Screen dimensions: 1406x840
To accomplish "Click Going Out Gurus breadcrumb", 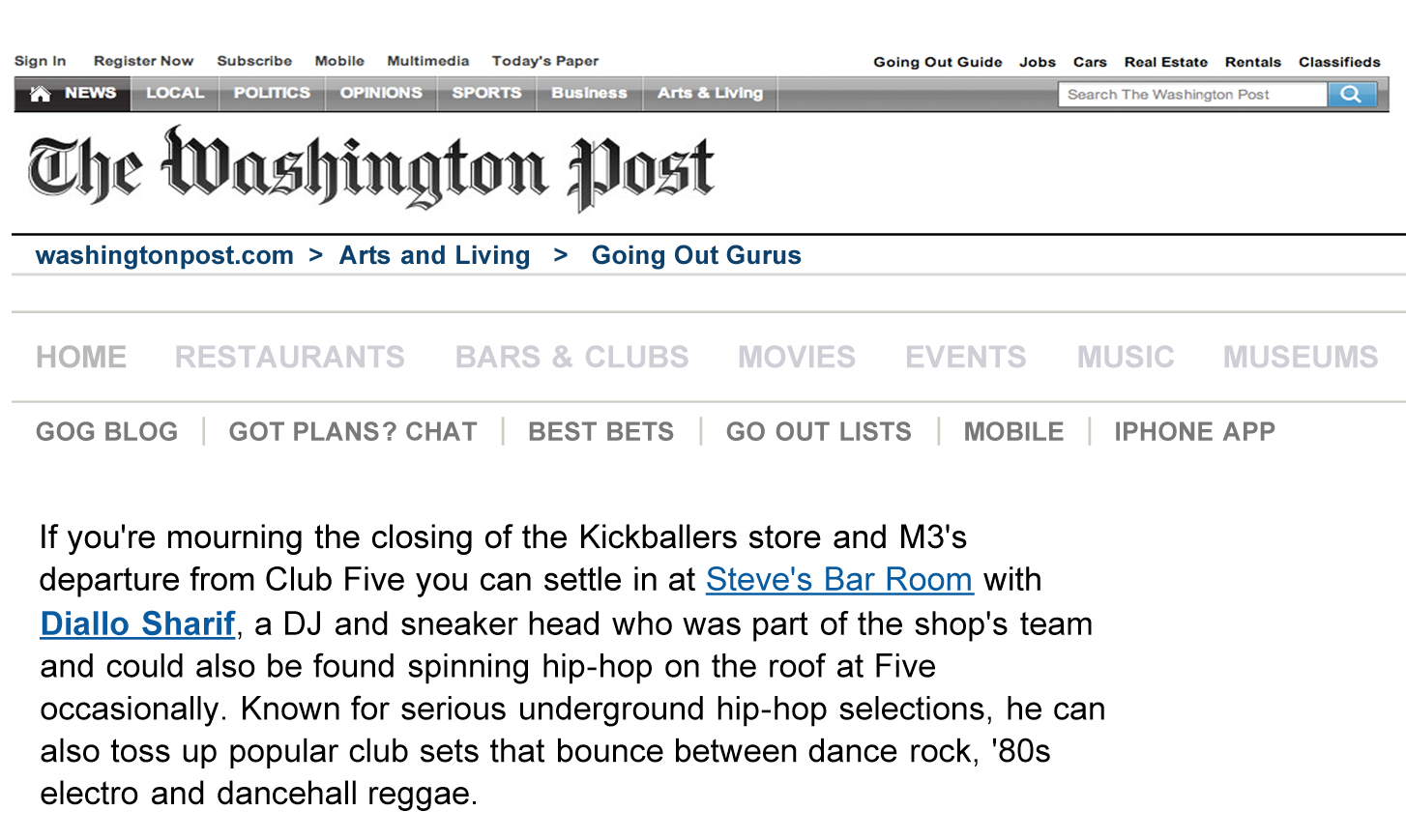I will 696,255.
